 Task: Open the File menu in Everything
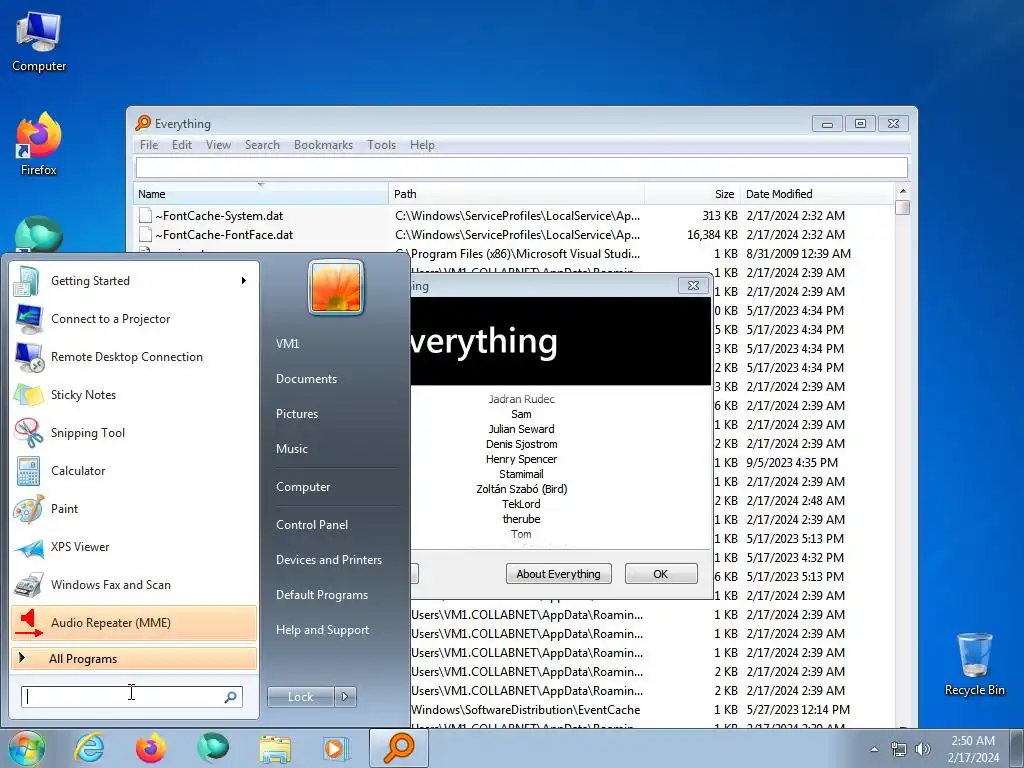[x=149, y=145]
